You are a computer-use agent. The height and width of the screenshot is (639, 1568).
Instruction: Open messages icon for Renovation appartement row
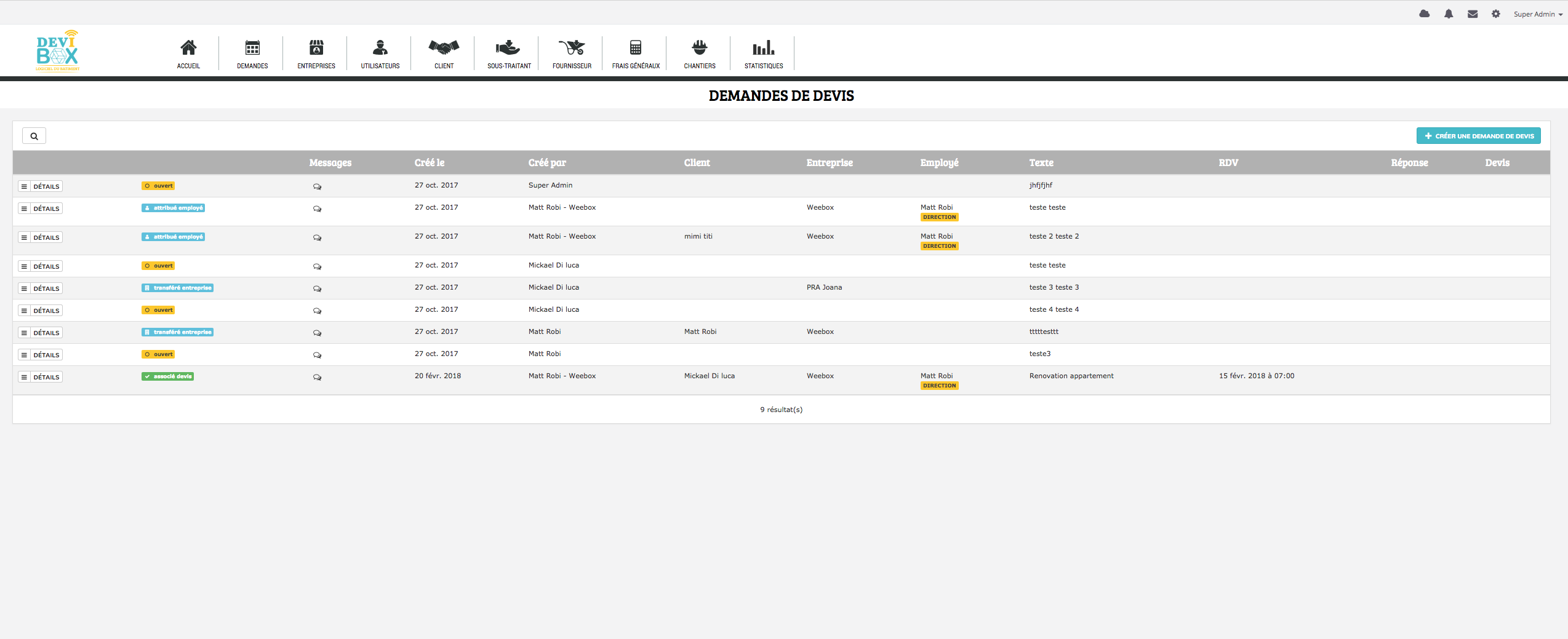(317, 377)
